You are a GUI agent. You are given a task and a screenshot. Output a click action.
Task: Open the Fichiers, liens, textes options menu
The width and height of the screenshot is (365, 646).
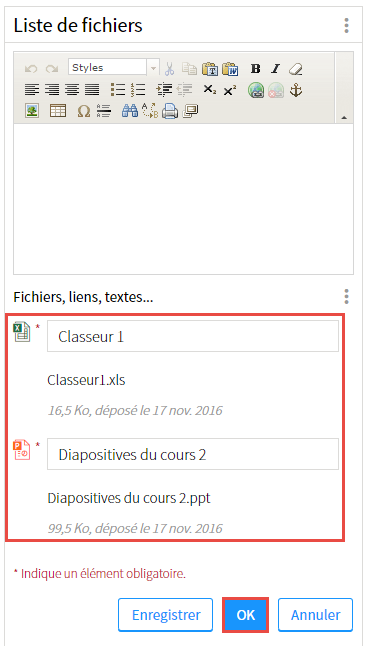pos(346,297)
